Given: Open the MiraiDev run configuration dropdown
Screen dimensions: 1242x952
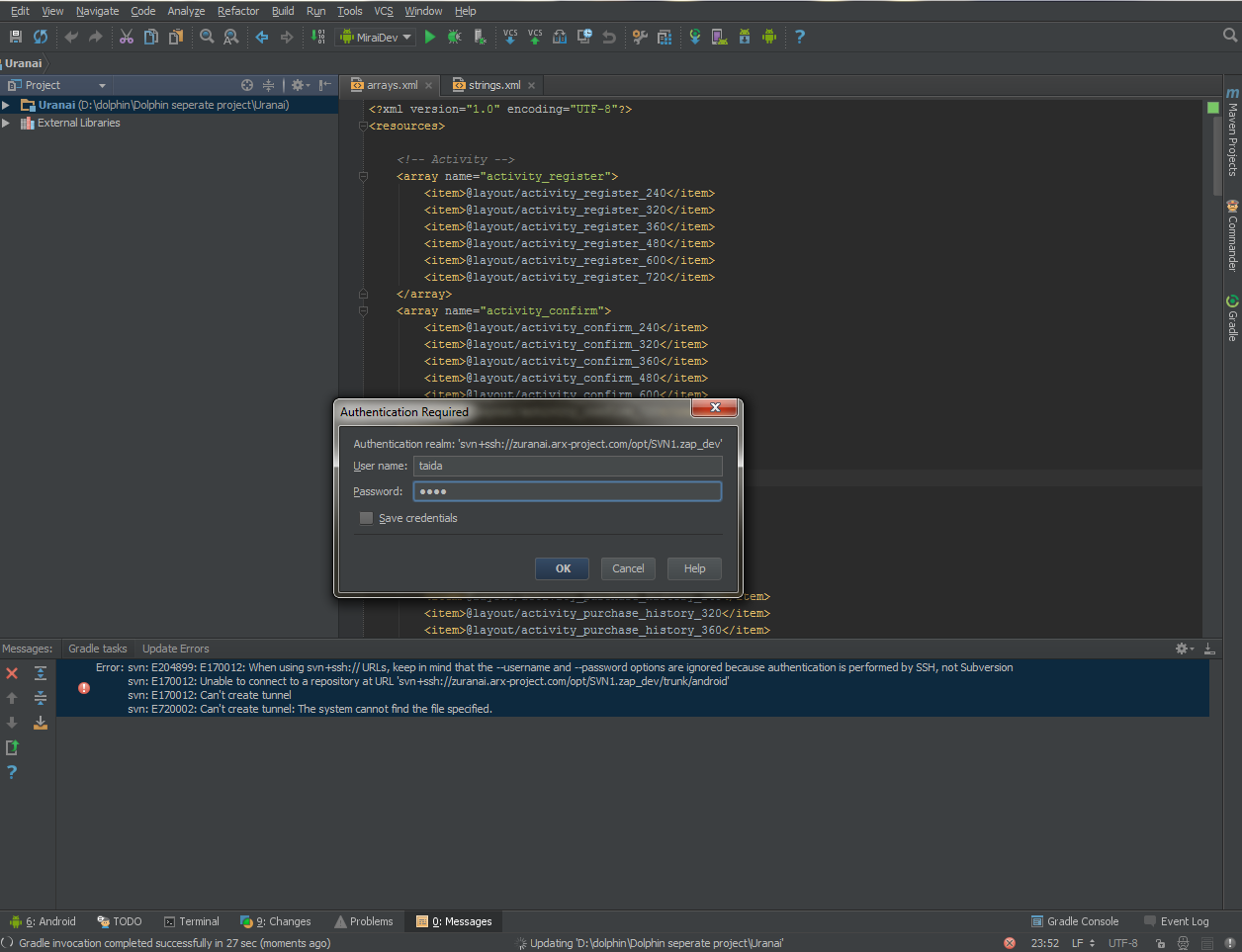Looking at the screenshot, I should (x=376, y=38).
